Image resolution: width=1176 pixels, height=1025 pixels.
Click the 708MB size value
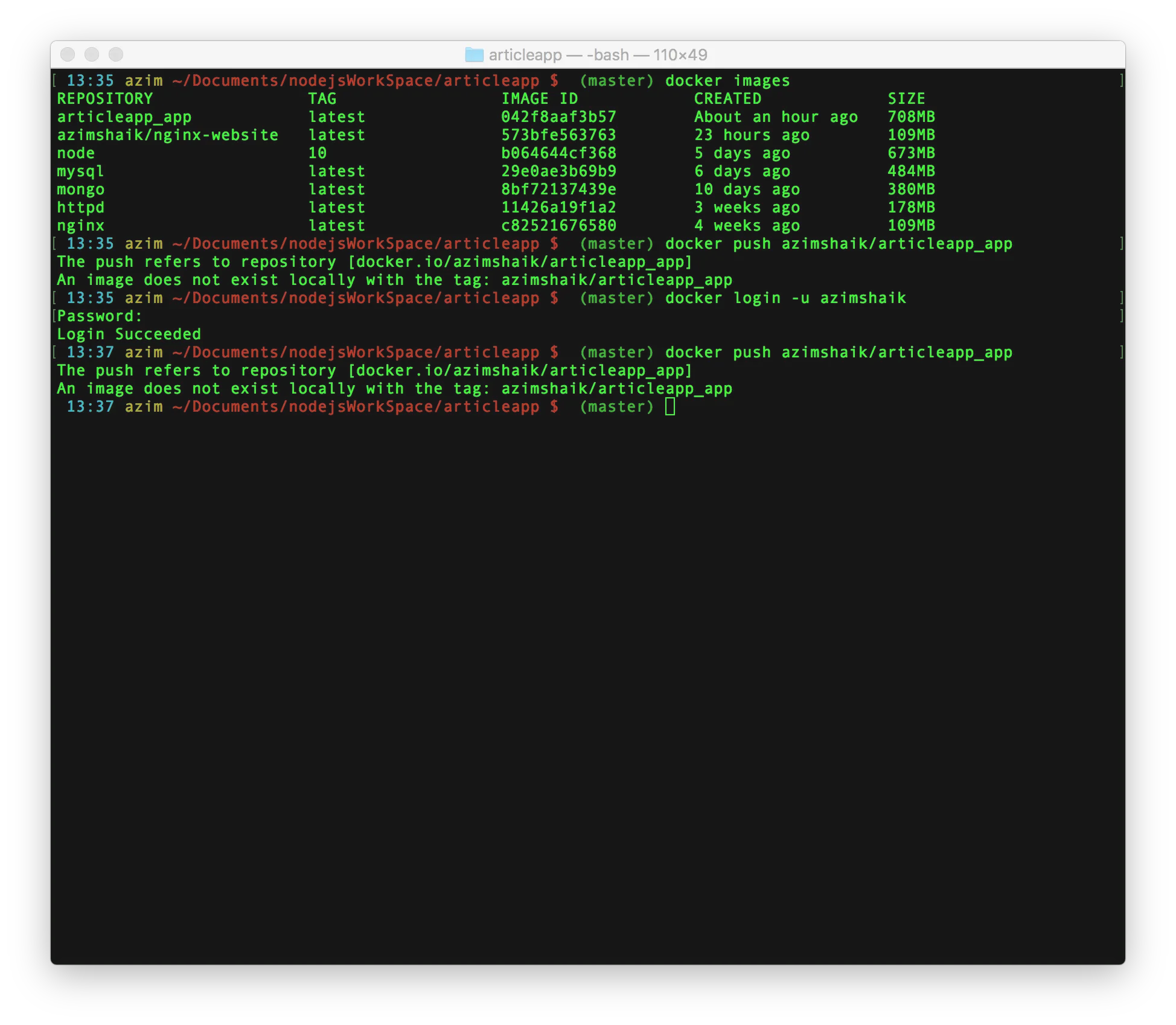coord(911,117)
